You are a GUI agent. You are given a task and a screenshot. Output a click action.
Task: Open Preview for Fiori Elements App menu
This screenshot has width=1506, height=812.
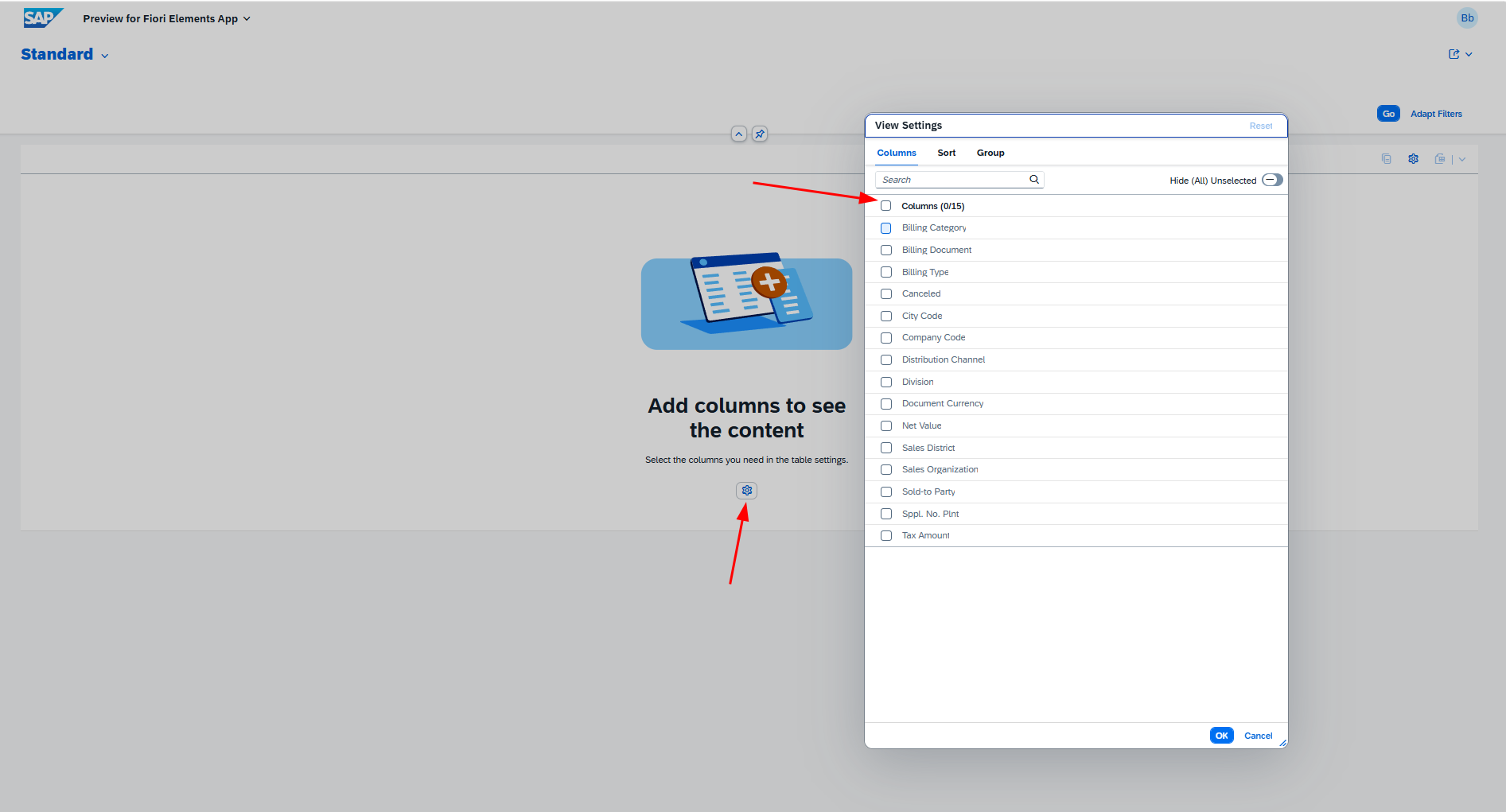tap(166, 18)
